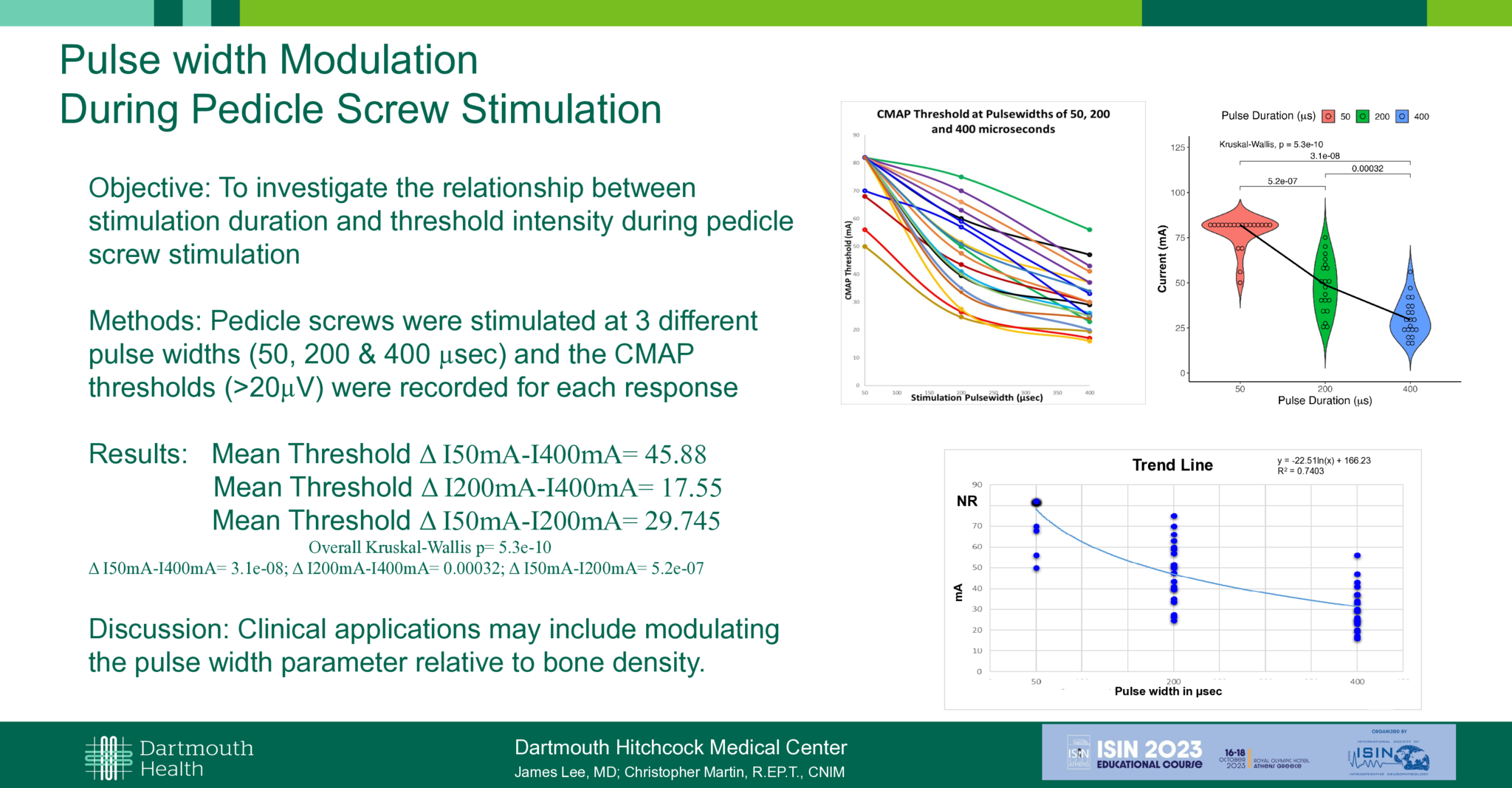Screen dimensions: 1512x788
Task: Select the blue 400 legend swatch
Action: click(1402, 116)
